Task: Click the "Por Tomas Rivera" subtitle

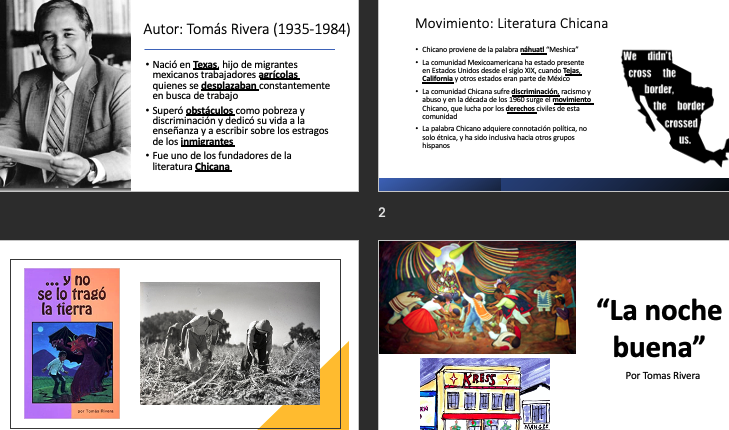Action: coord(663,376)
